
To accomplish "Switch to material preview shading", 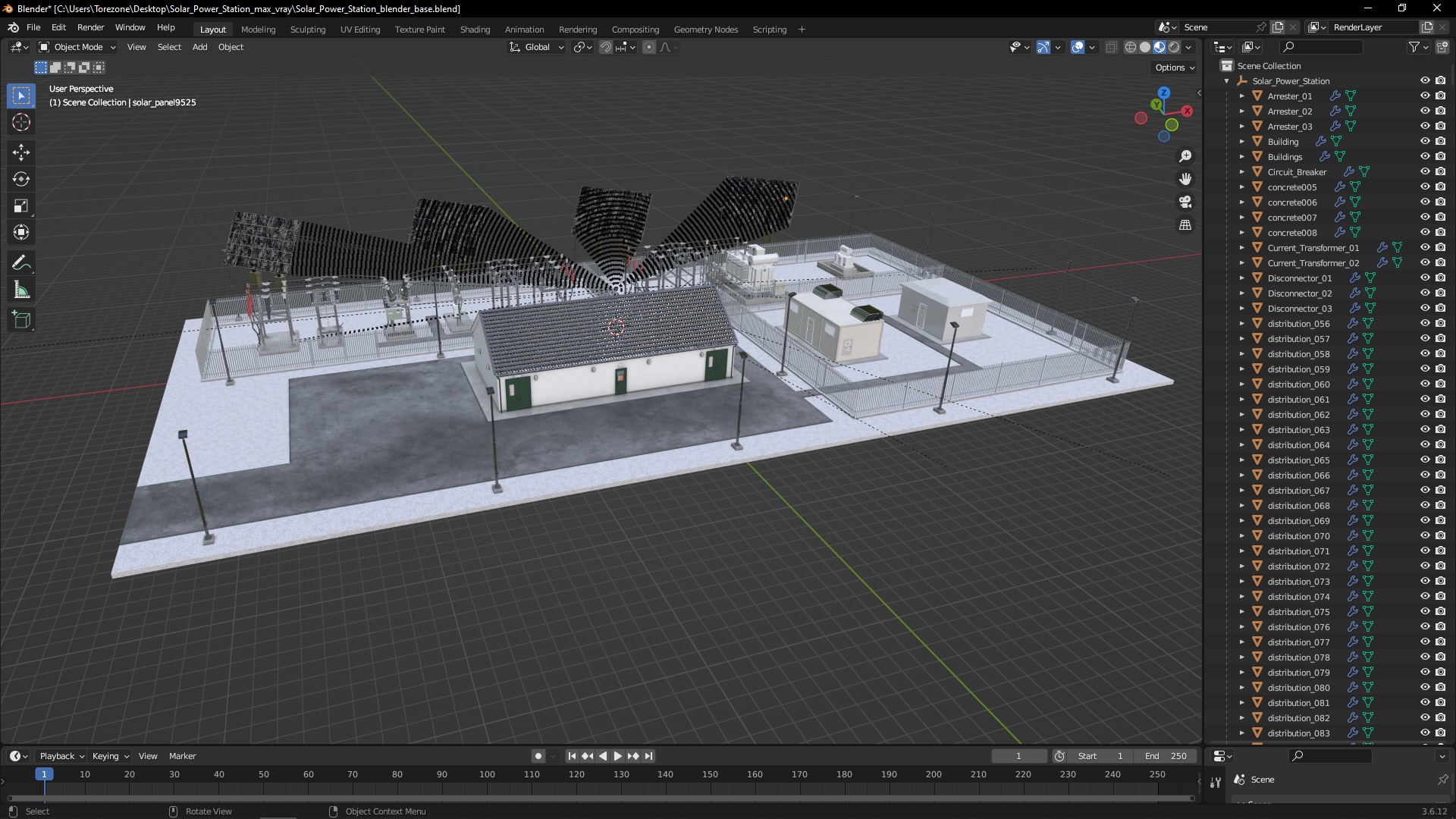I will (x=1159, y=47).
